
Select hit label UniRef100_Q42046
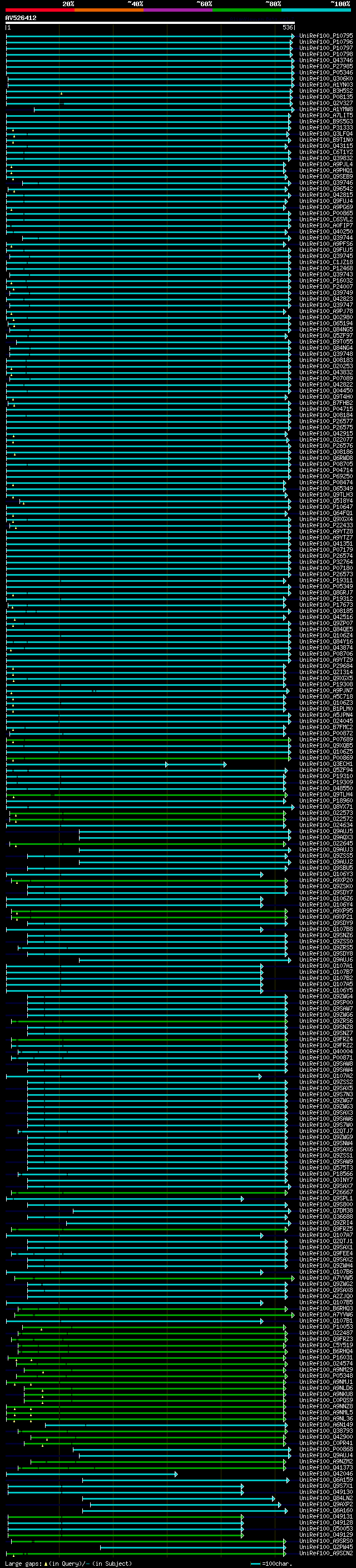click(326, 1473)
